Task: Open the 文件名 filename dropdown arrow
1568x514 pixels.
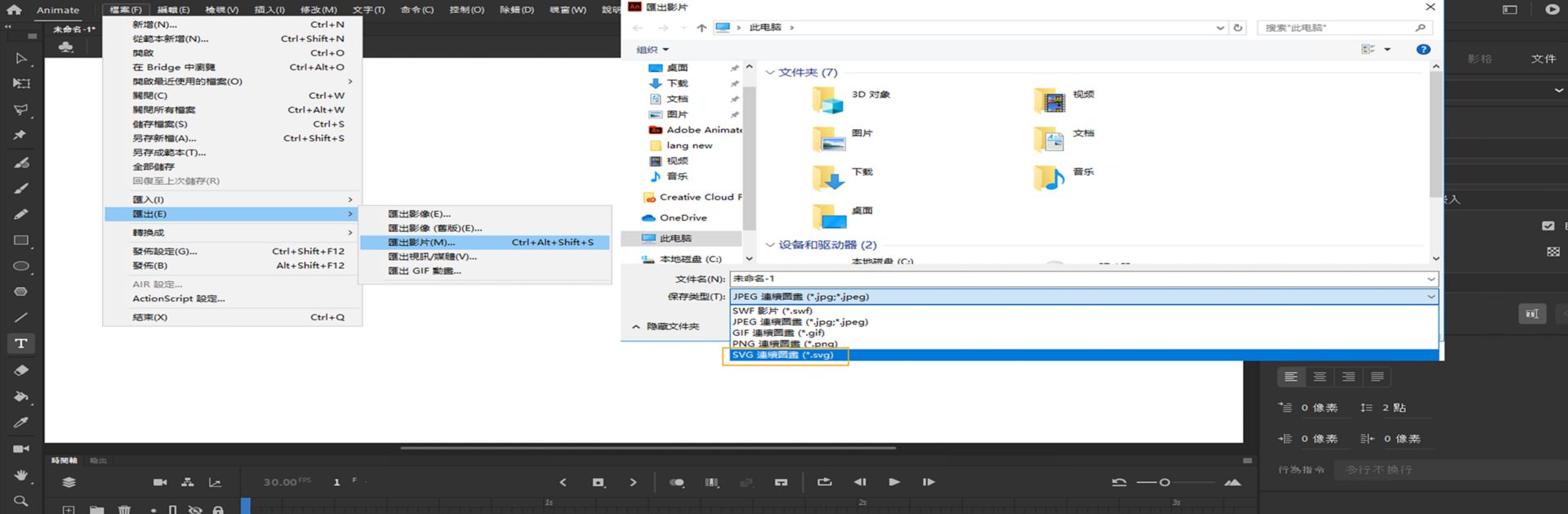Action: click(x=1431, y=279)
